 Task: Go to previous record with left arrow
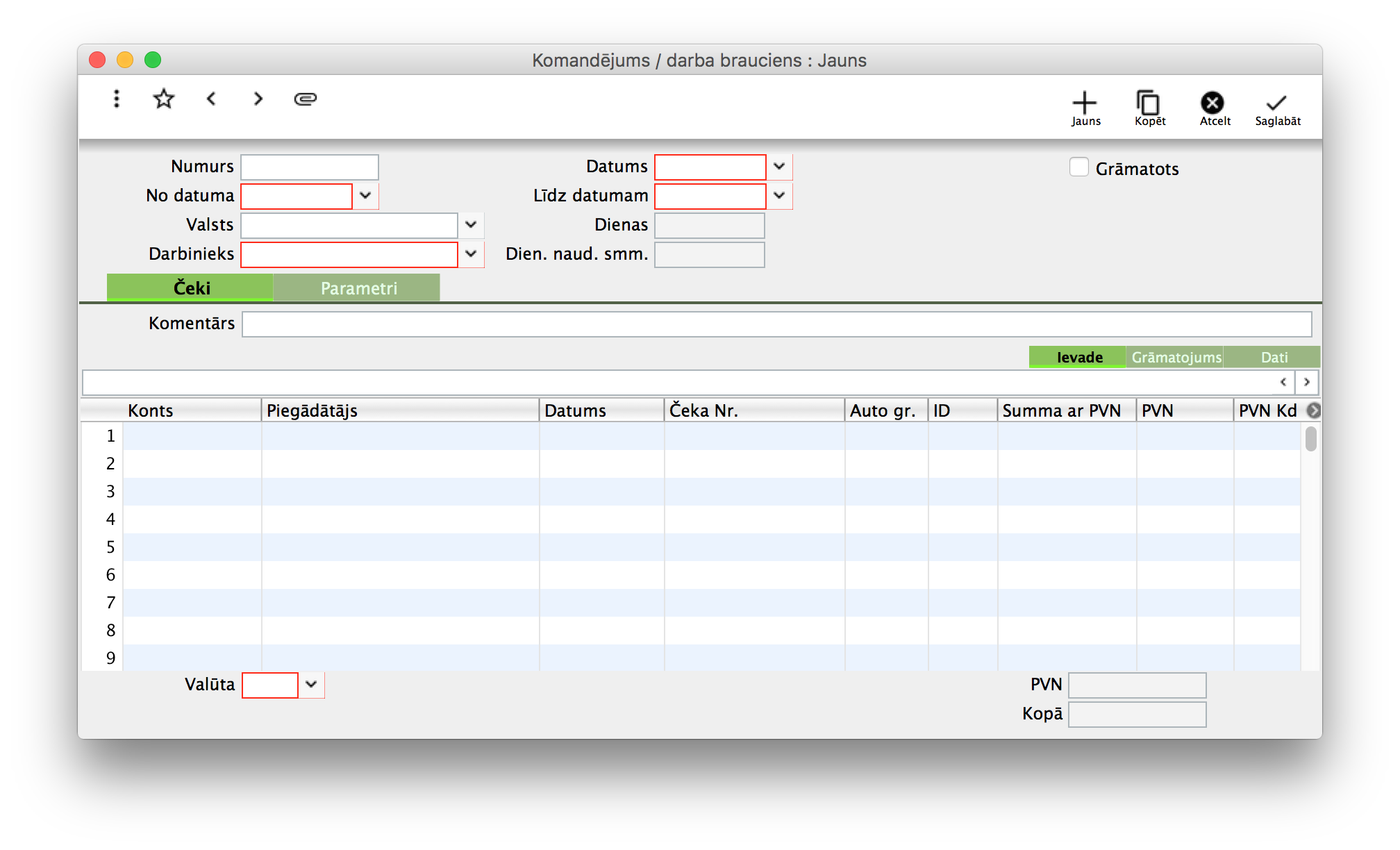(x=212, y=99)
